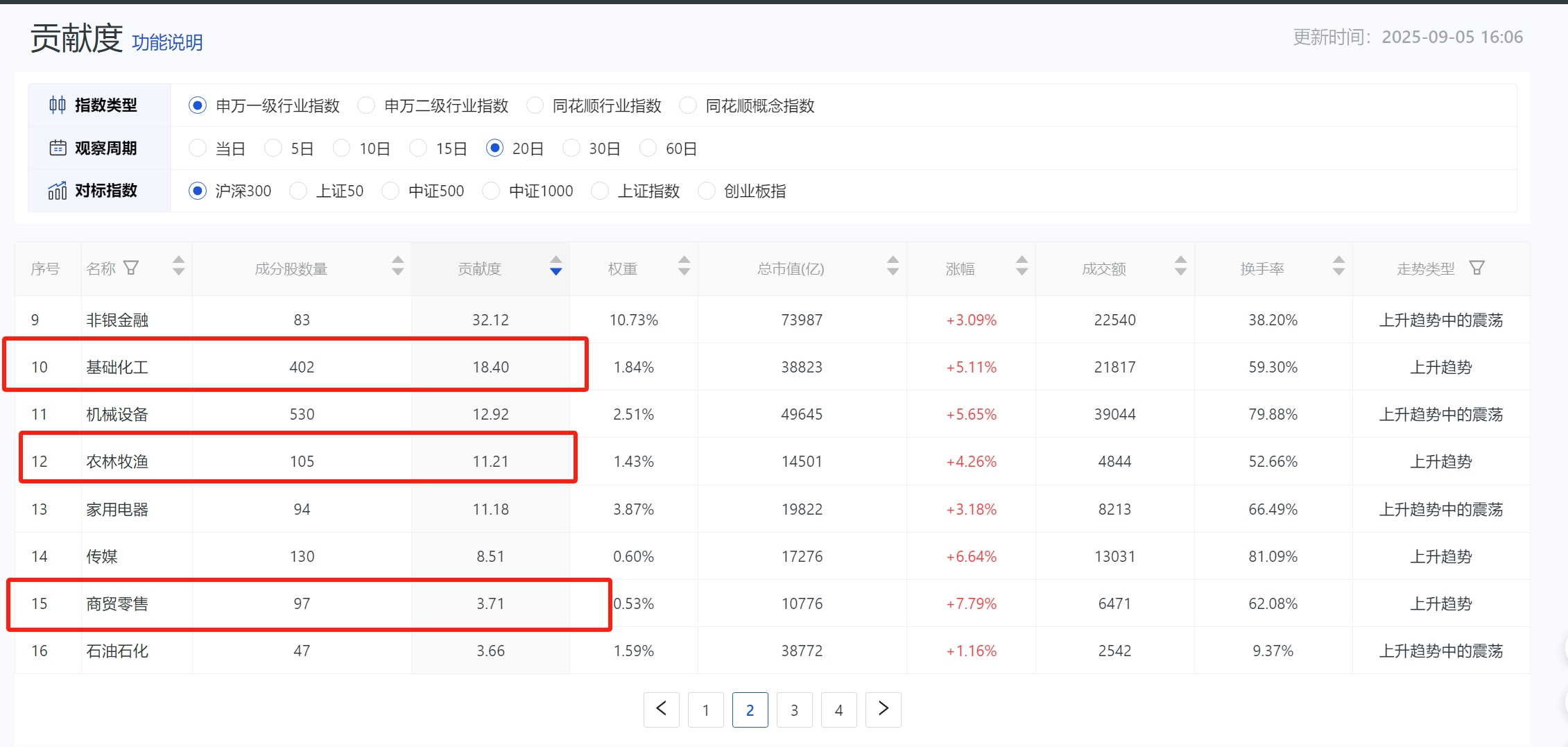The image size is (1568, 747).
Task: Select 创业板指 as benchmark index
Action: click(x=706, y=191)
